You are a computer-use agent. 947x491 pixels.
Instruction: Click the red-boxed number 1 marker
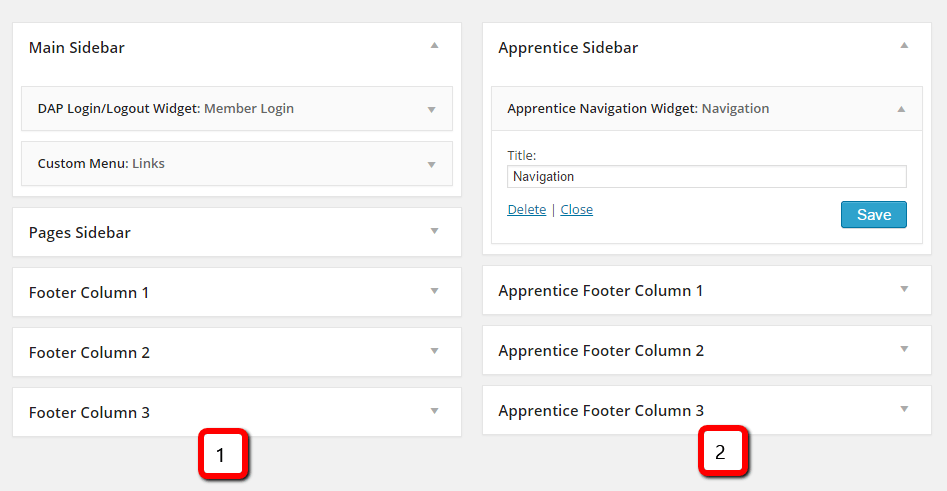224,455
